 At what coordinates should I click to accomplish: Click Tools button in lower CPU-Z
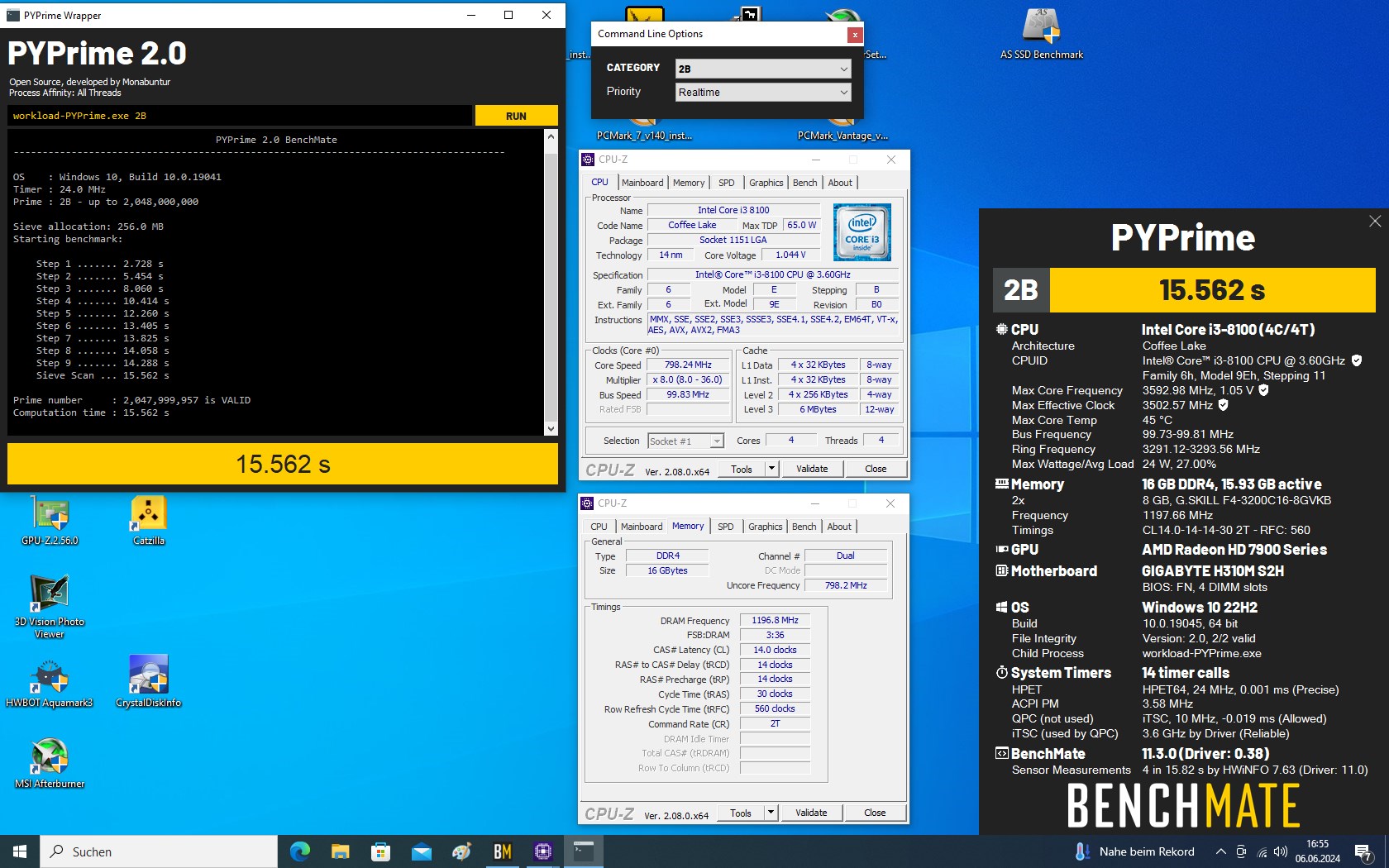click(x=741, y=813)
